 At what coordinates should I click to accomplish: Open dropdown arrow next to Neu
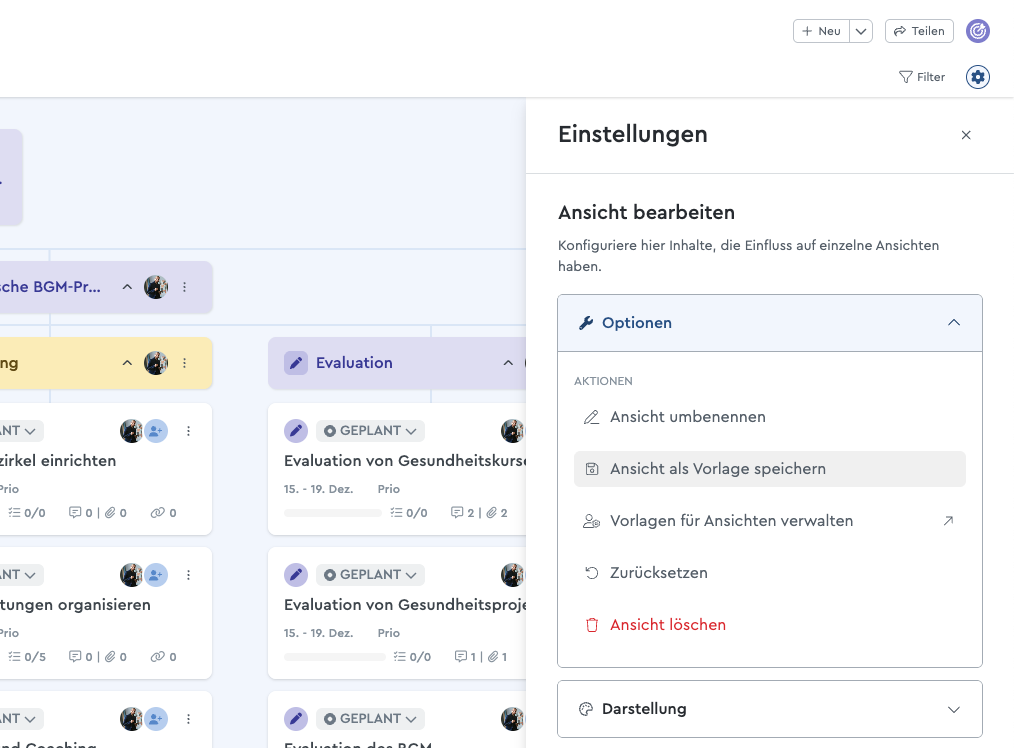[x=861, y=31]
